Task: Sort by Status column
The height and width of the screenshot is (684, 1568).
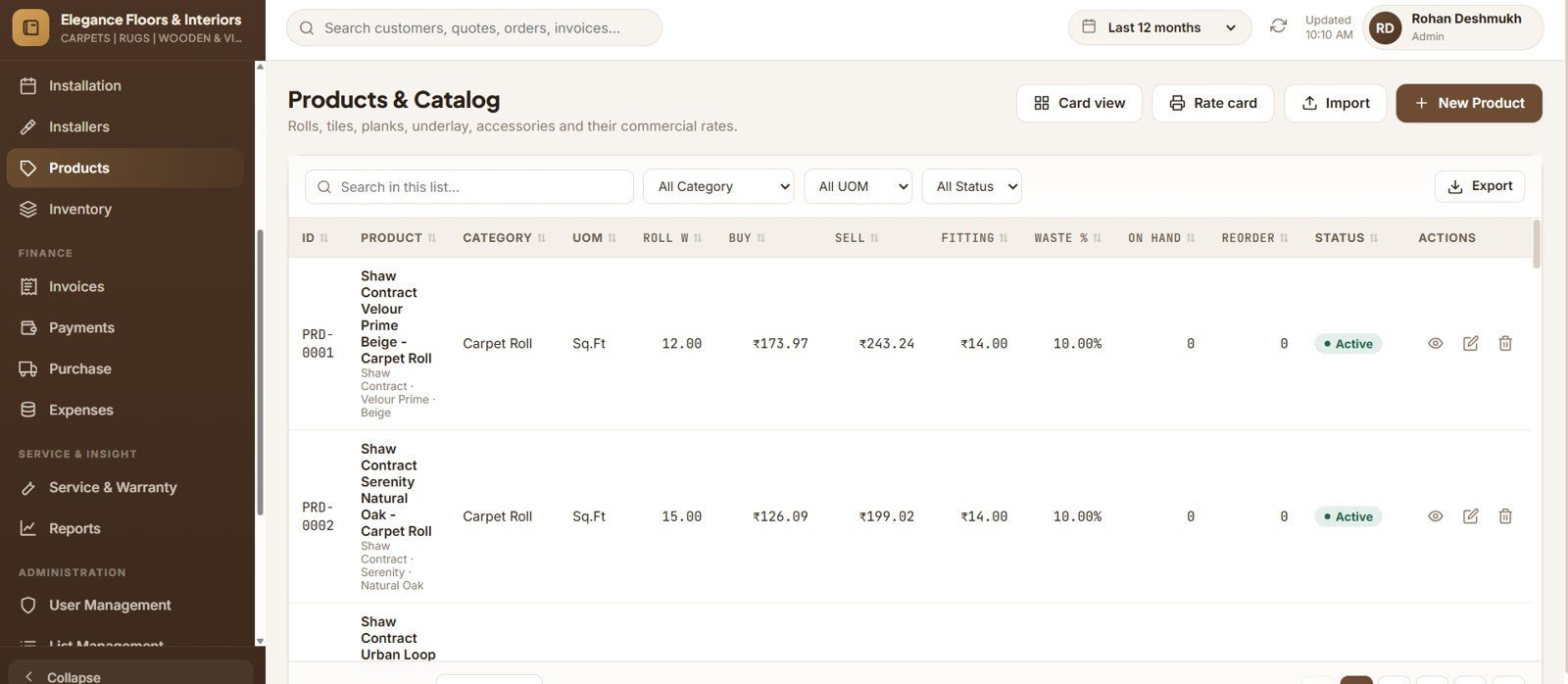Action: (x=1347, y=238)
